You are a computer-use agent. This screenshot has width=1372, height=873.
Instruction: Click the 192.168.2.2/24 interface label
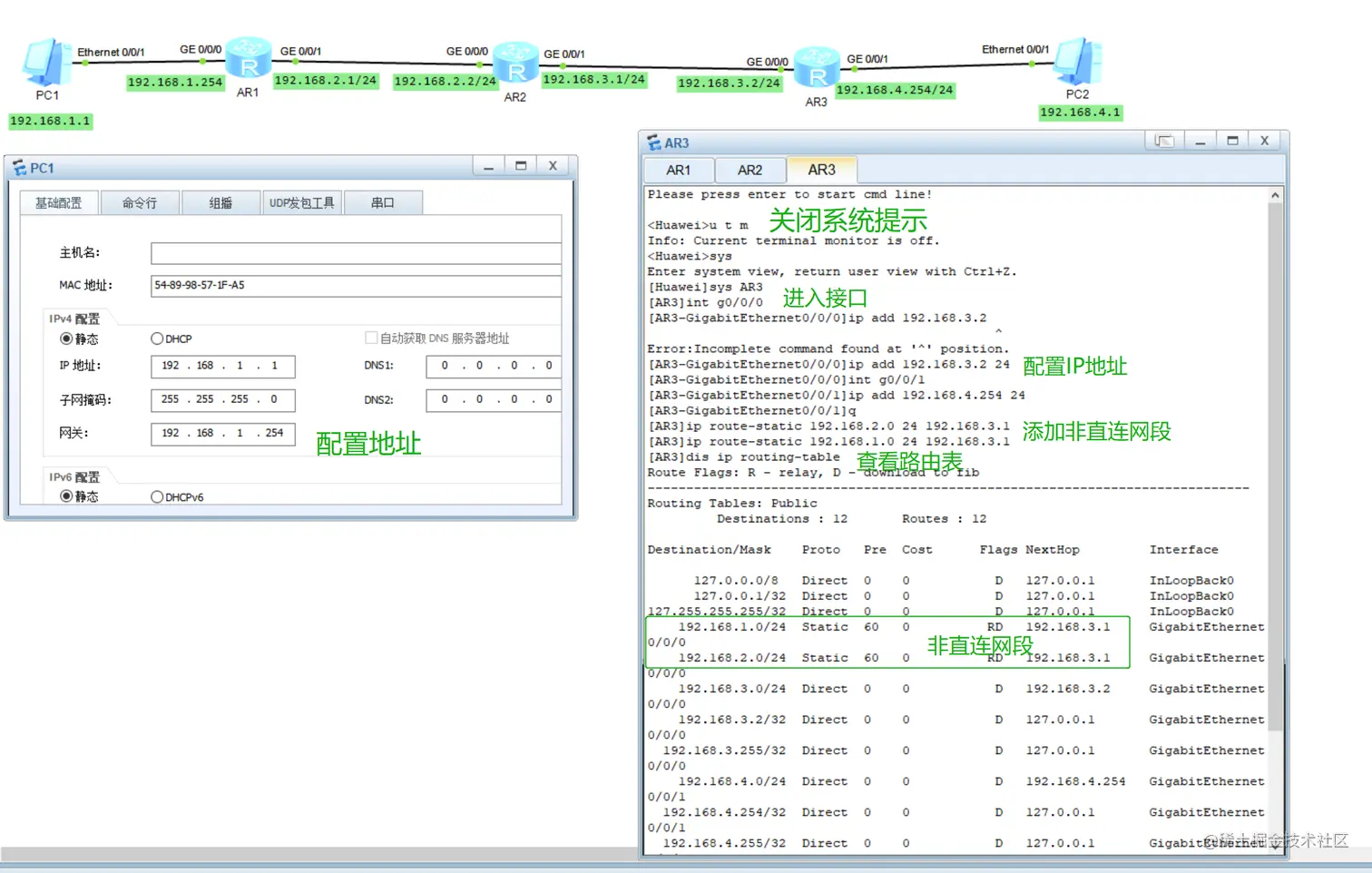coord(446,82)
